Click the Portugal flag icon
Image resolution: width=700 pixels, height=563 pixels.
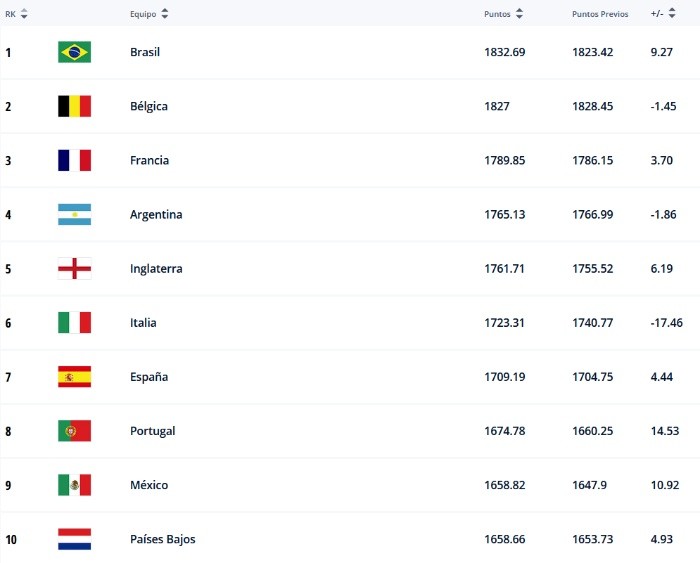74,431
